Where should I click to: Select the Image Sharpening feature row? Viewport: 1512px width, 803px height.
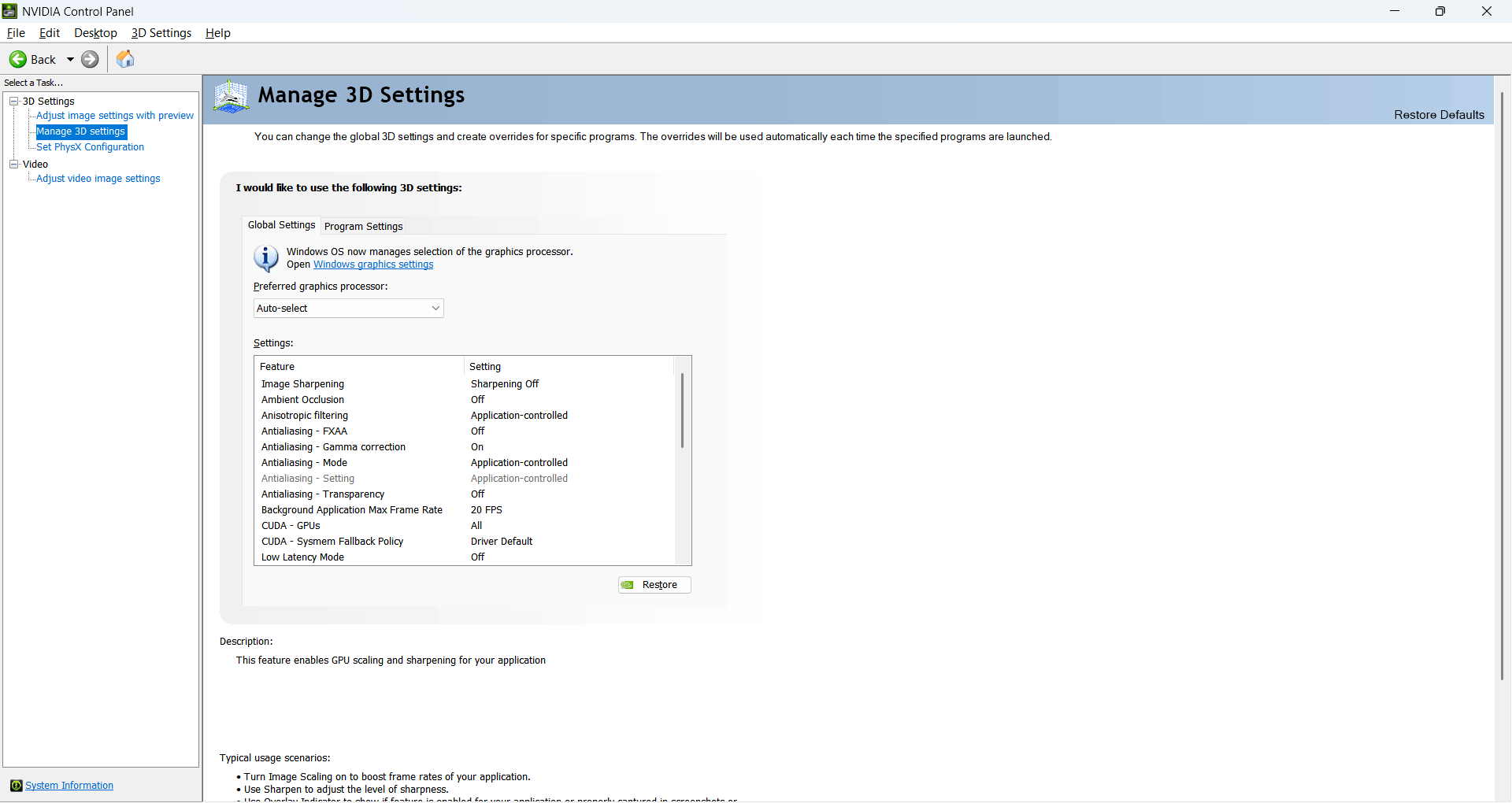pyautogui.click(x=465, y=384)
